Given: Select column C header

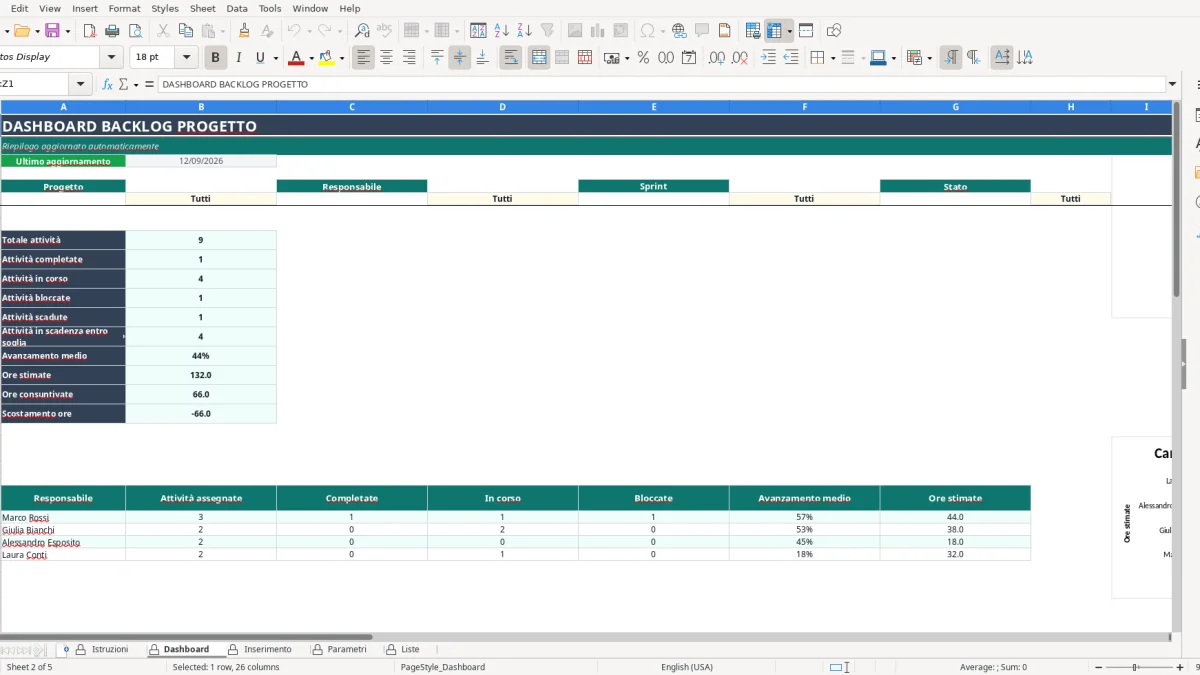Looking at the screenshot, I should tap(352, 106).
